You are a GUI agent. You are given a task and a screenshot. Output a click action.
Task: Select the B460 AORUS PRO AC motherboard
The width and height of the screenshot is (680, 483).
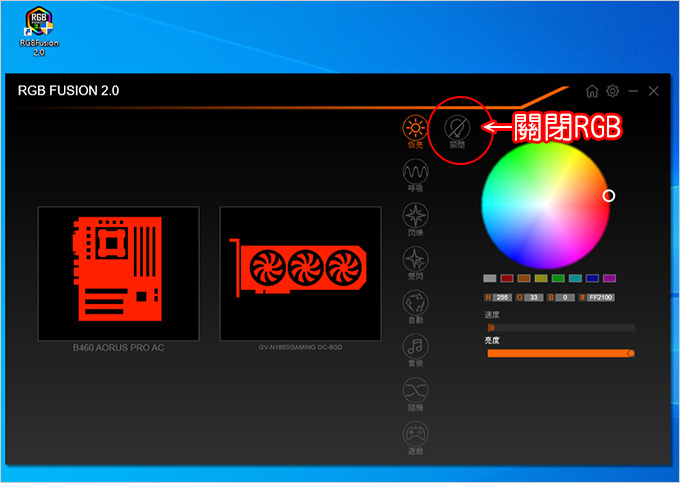[118, 274]
